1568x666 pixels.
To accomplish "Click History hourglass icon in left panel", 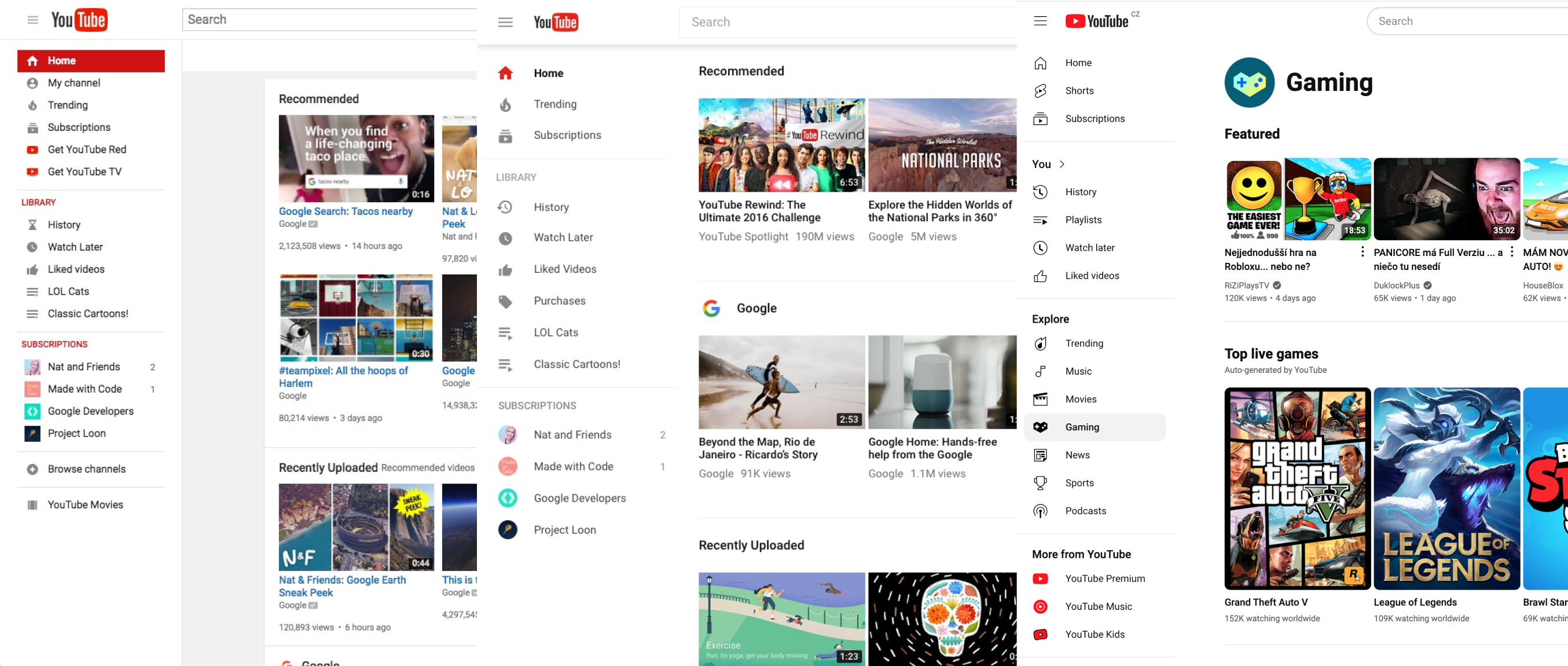I will (32, 225).
